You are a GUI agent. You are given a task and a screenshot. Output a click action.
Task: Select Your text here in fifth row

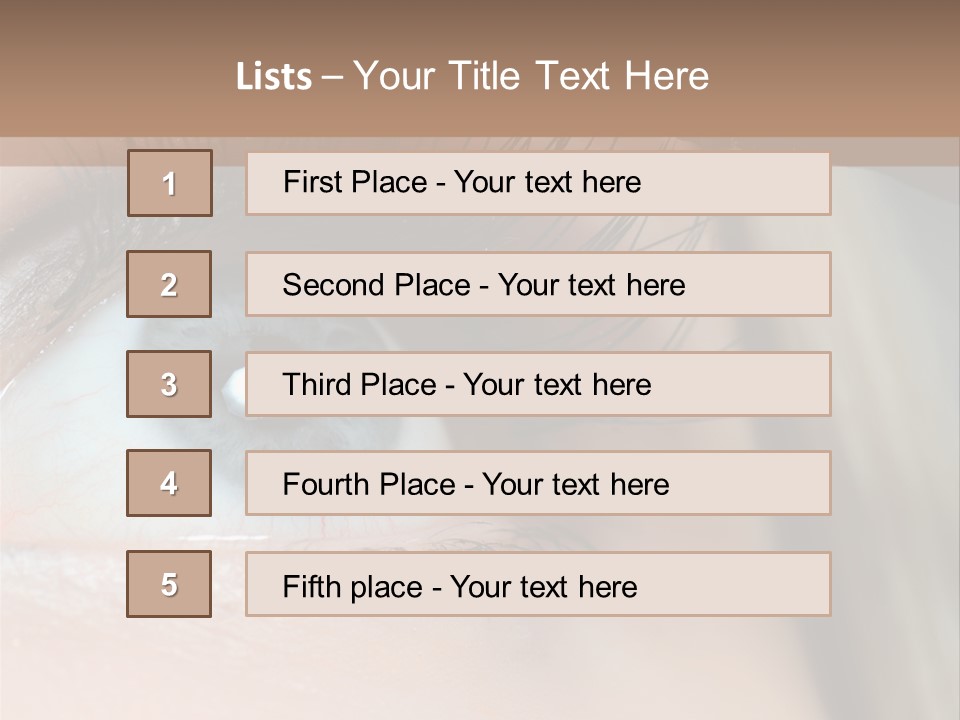pos(544,587)
